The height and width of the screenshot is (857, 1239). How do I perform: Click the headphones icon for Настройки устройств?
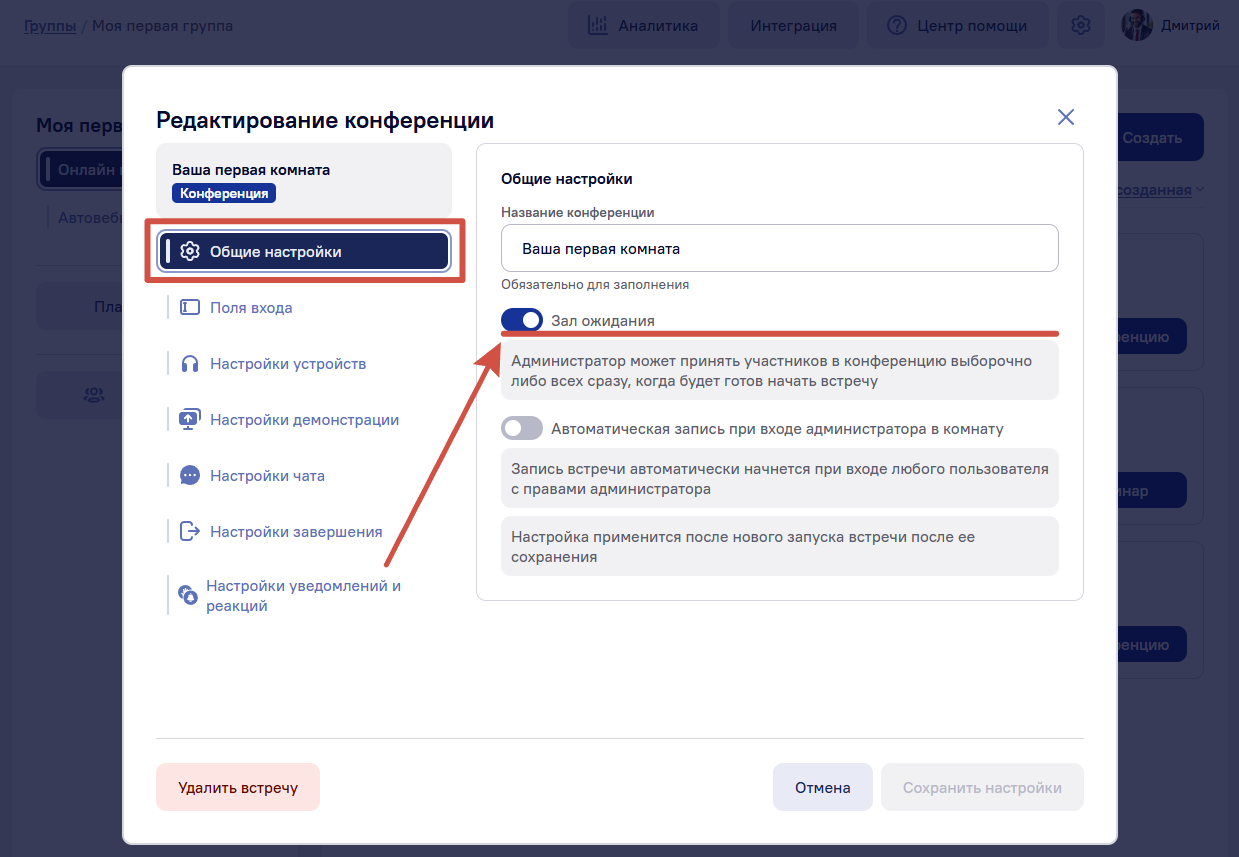point(190,364)
